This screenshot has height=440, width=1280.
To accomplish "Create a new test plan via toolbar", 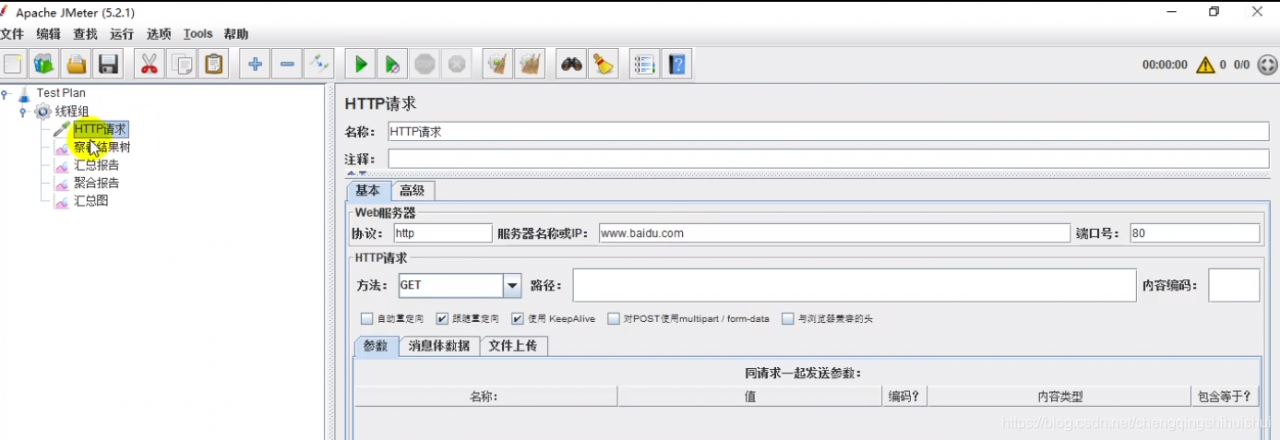I will (x=13, y=65).
